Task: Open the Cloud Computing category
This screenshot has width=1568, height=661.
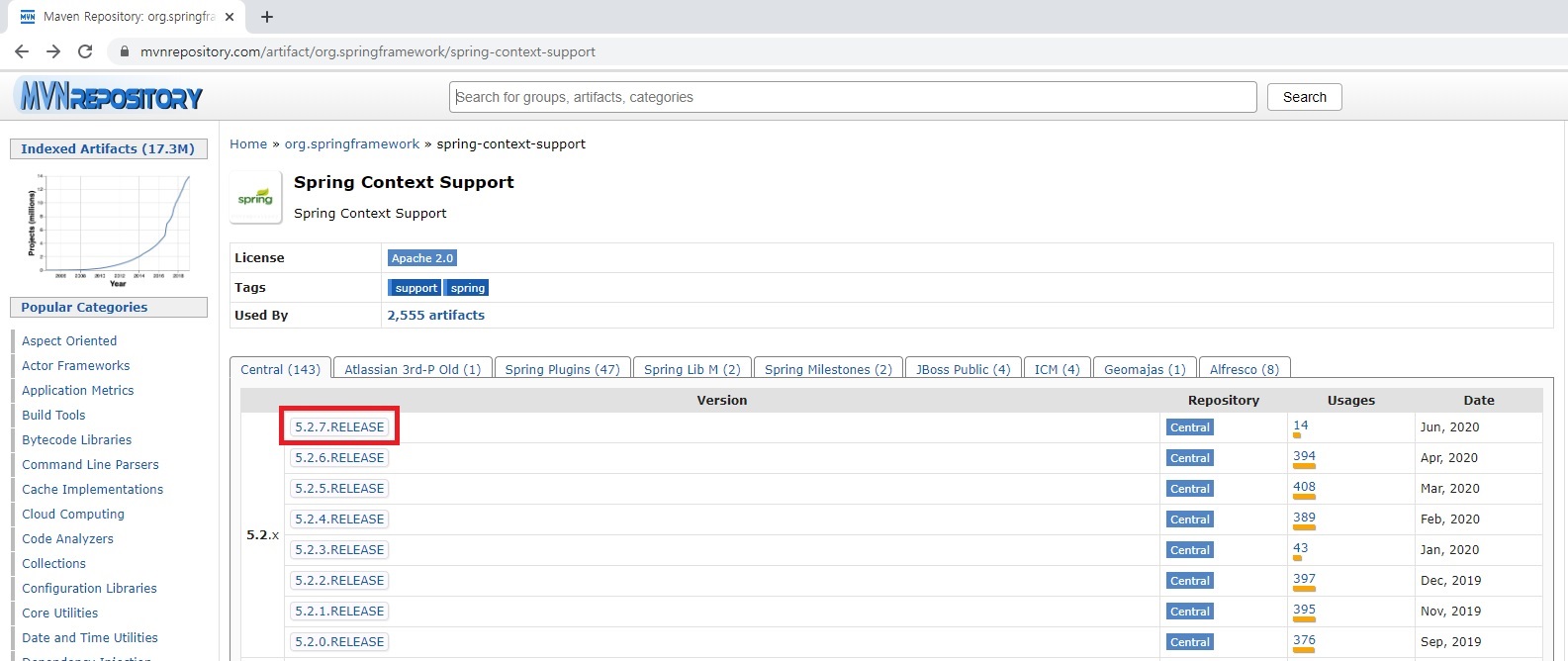Action: (73, 515)
